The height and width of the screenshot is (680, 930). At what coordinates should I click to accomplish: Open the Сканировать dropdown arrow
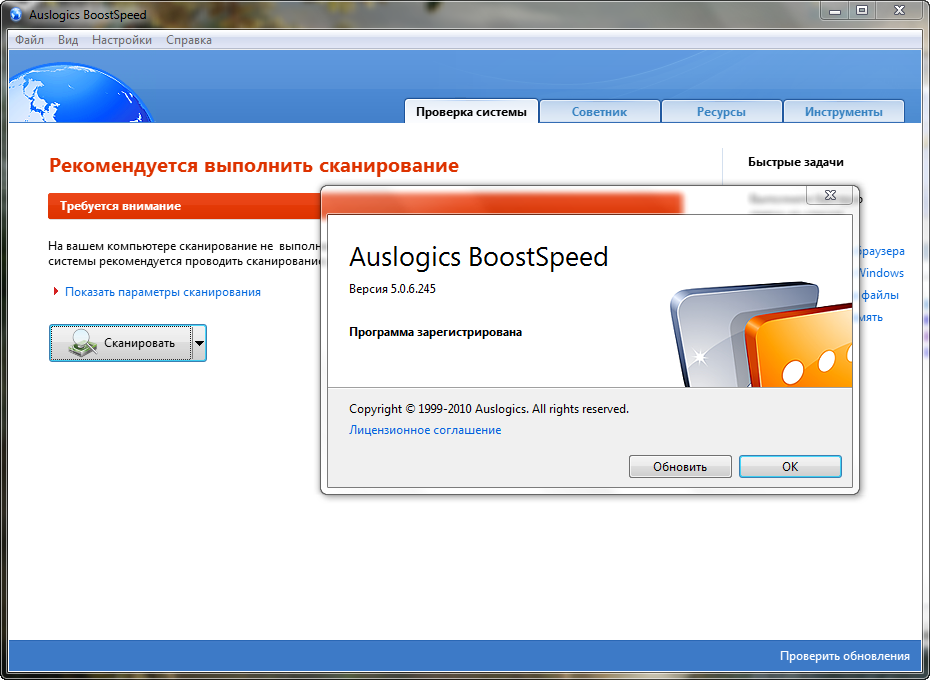click(199, 343)
